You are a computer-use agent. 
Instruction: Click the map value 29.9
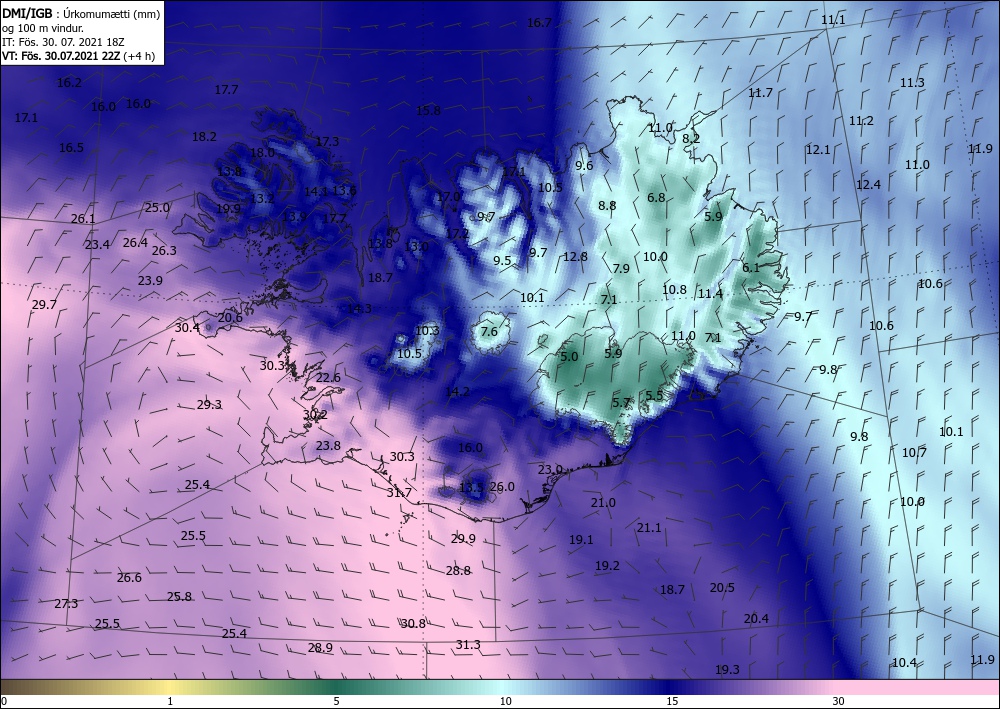click(463, 539)
